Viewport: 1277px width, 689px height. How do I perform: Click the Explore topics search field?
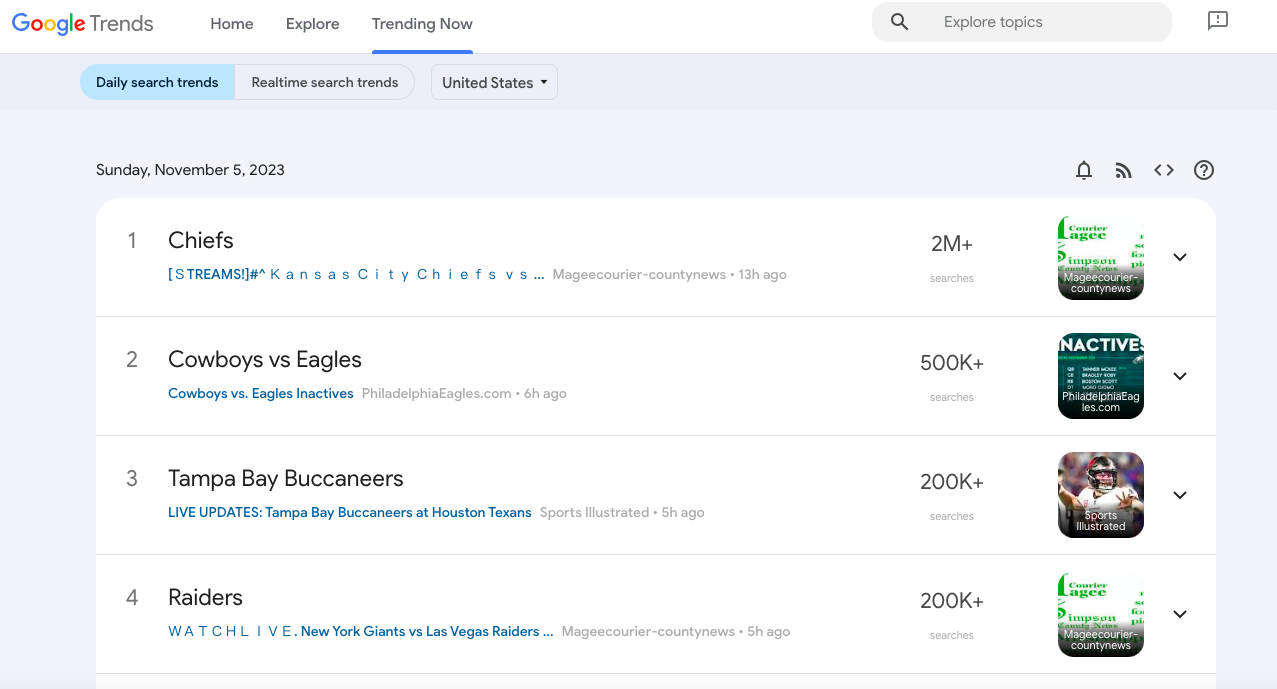click(x=1040, y=22)
